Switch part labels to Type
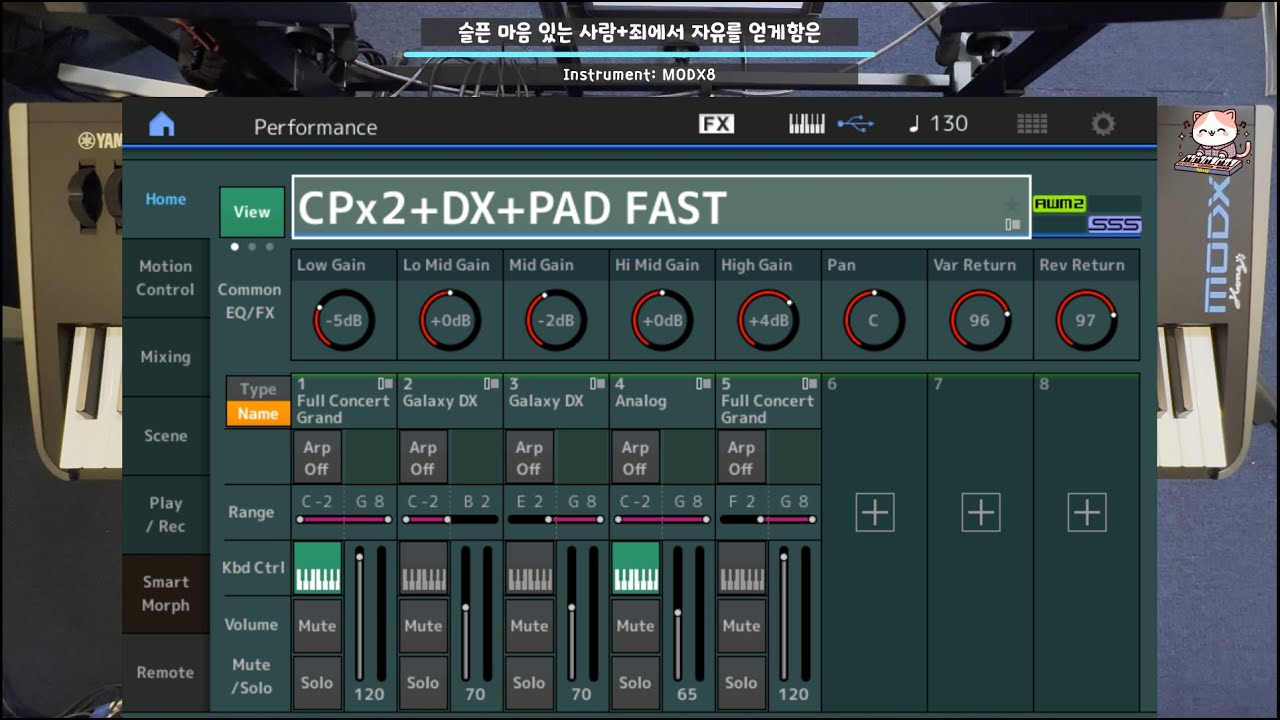1280x720 pixels. 258,389
